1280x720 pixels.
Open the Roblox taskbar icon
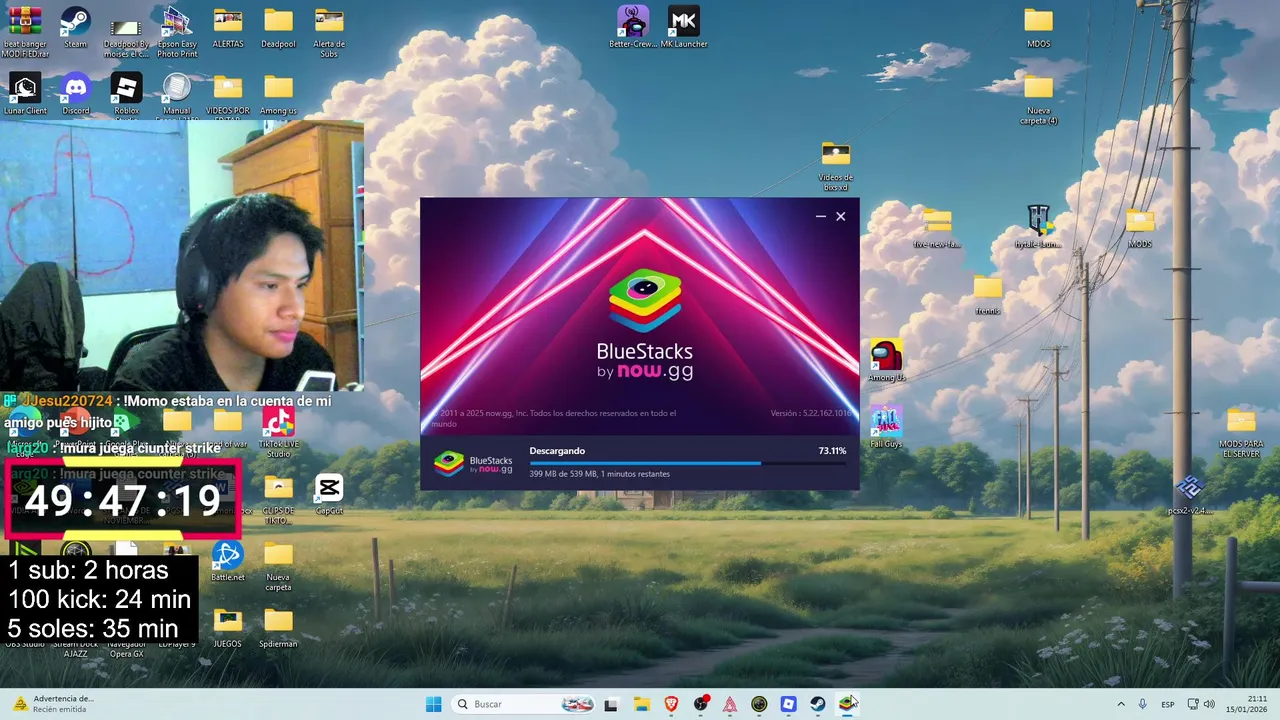coord(788,704)
